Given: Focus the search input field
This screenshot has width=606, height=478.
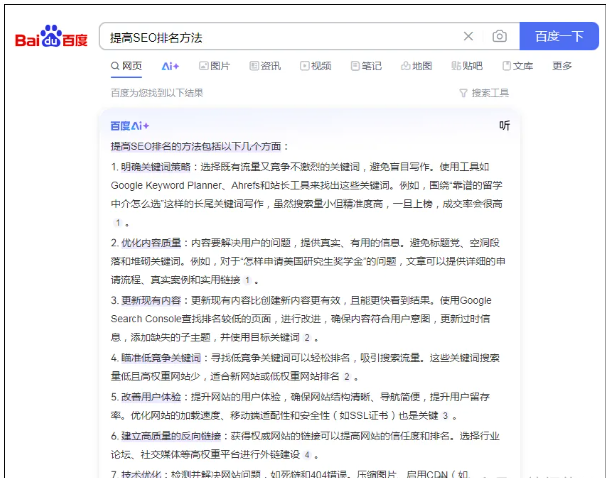Looking at the screenshot, I should pyautogui.click(x=280, y=37).
